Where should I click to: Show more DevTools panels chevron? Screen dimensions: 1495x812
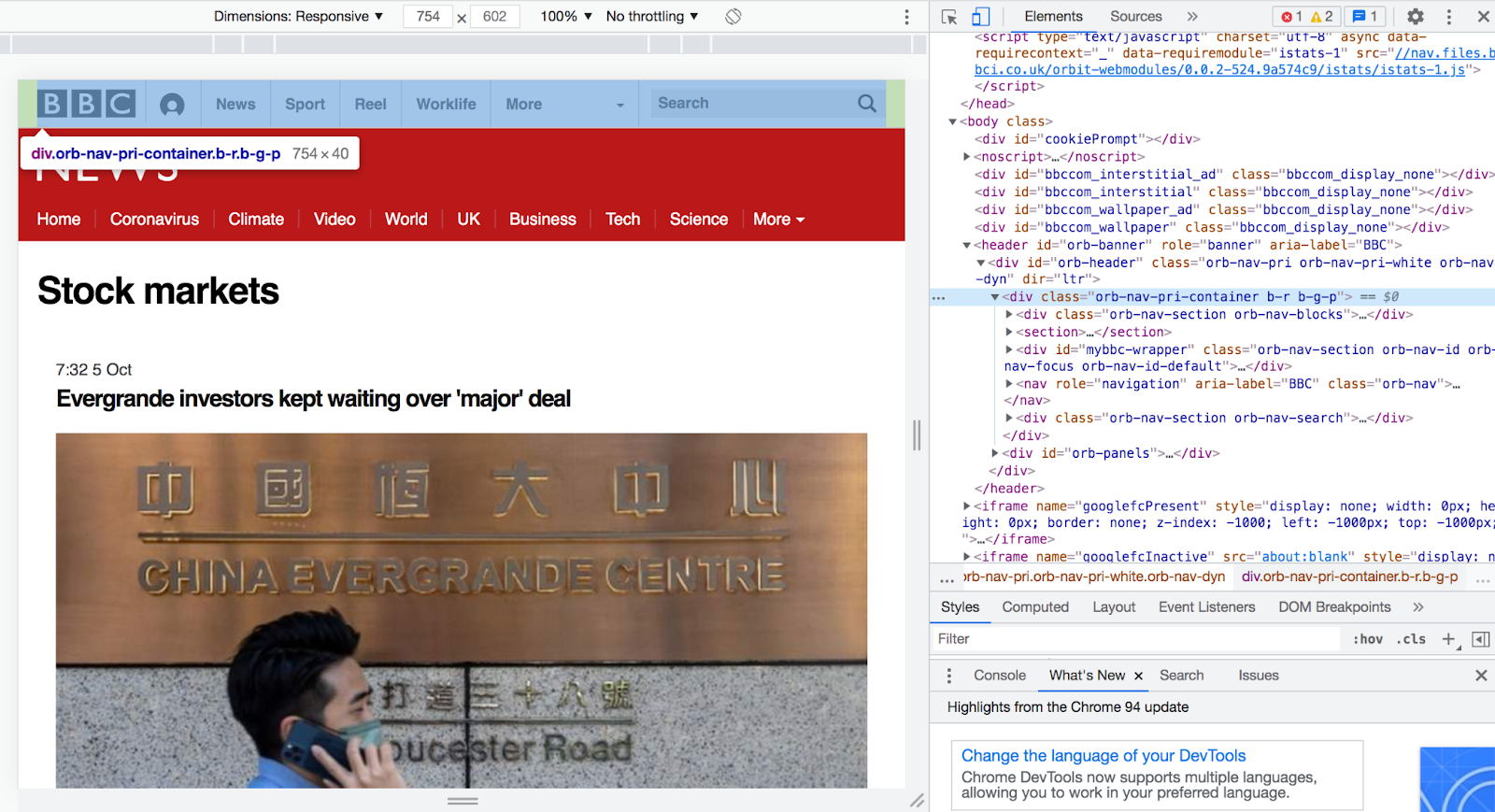click(x=1192, y=16)
